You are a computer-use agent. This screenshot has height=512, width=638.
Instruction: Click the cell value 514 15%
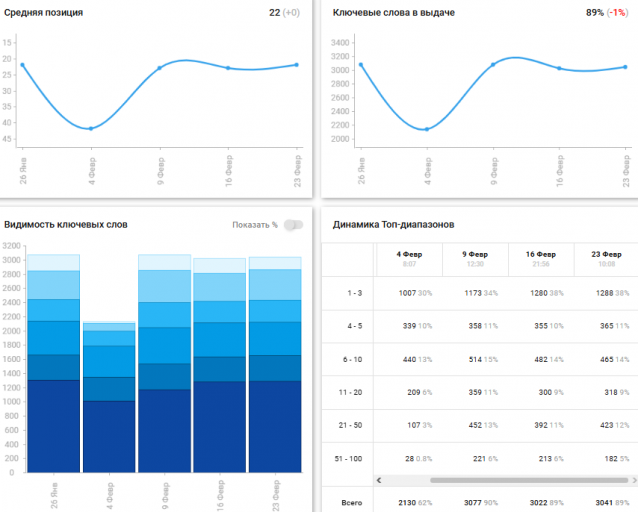[x=483, y=359]
